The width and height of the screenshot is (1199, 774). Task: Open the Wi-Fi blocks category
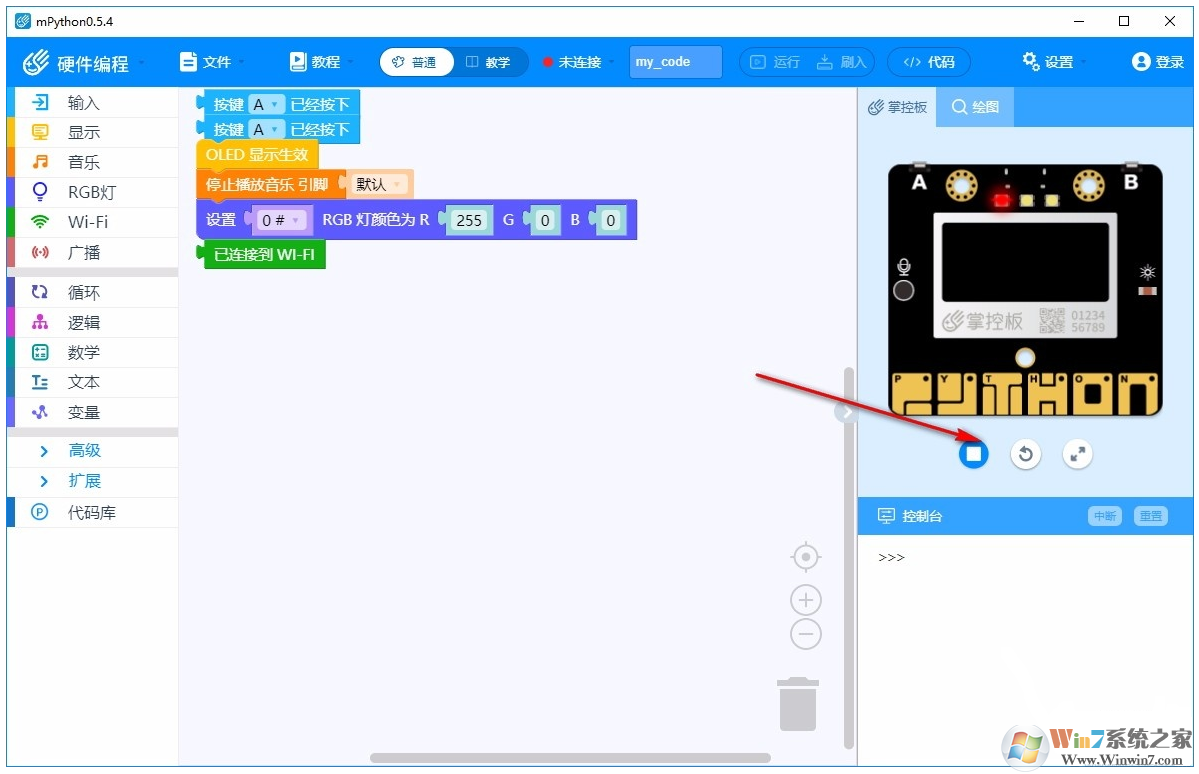tap(85, 221)
